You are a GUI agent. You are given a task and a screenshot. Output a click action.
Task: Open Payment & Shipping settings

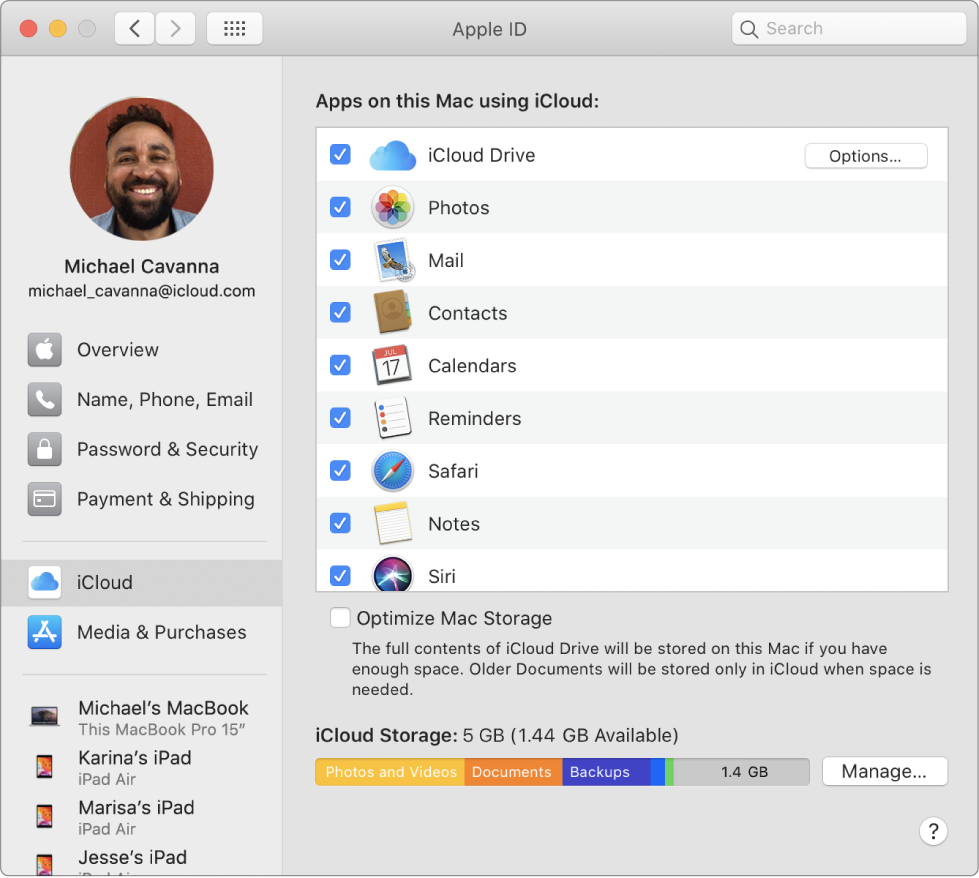click(165, 499)
